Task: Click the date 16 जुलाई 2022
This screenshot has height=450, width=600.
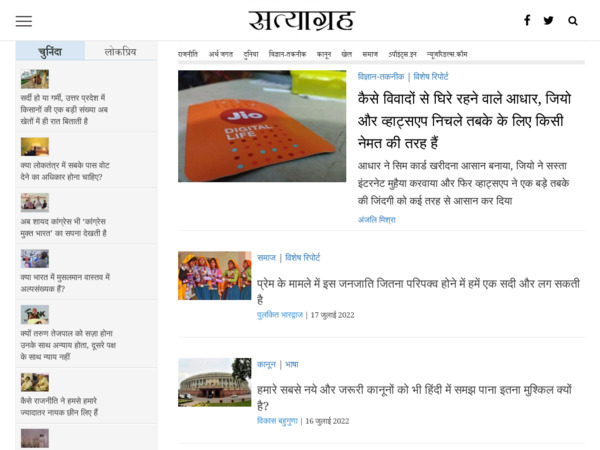Action: click(x=327, y=421)
